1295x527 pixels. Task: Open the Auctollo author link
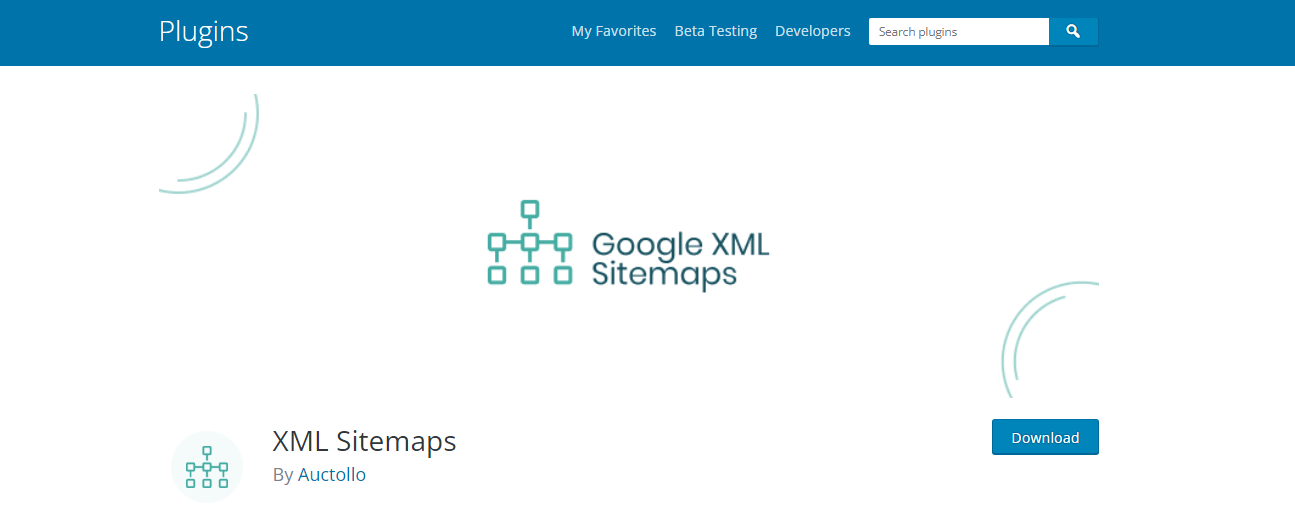tap(332, 475)
